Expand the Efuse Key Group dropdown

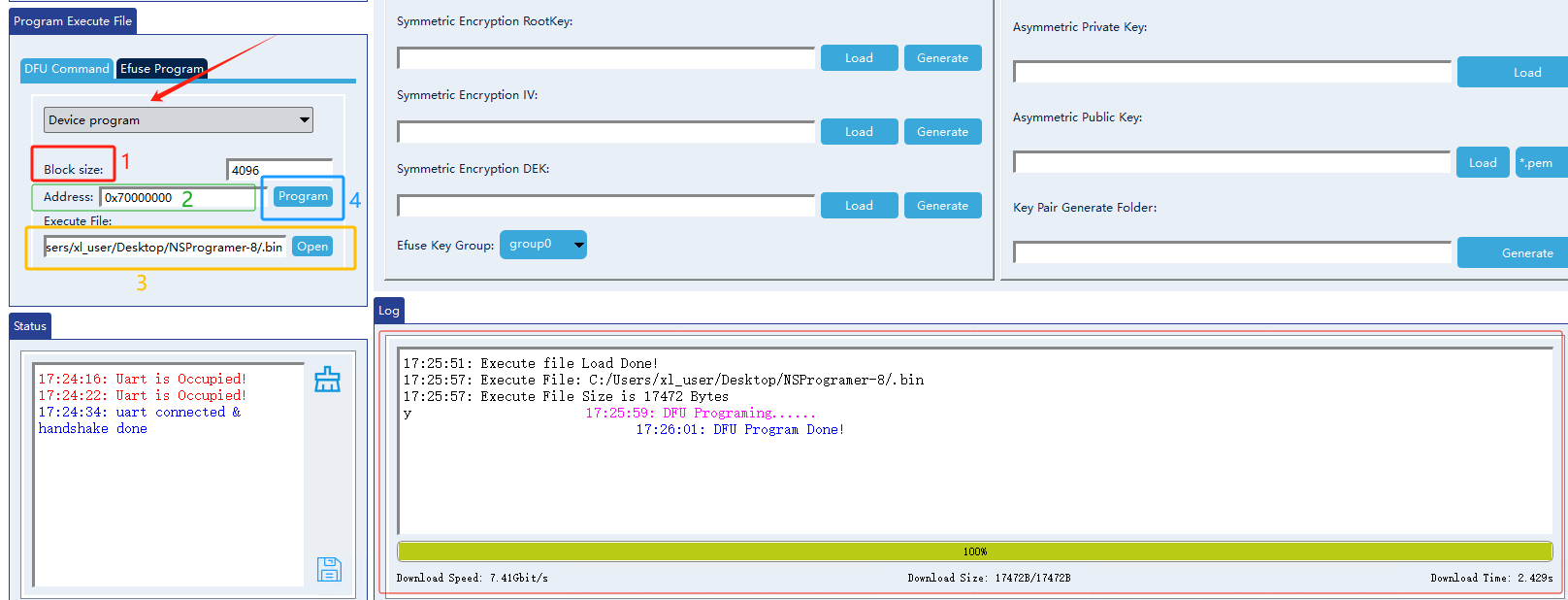543,245
